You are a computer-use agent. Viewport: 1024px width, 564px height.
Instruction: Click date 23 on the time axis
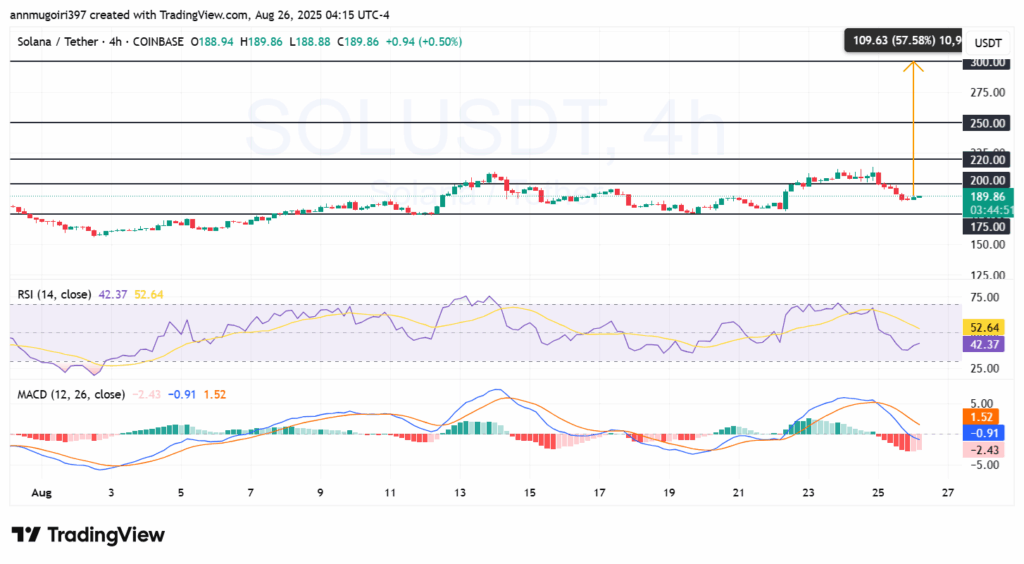(x=808, y=493)
